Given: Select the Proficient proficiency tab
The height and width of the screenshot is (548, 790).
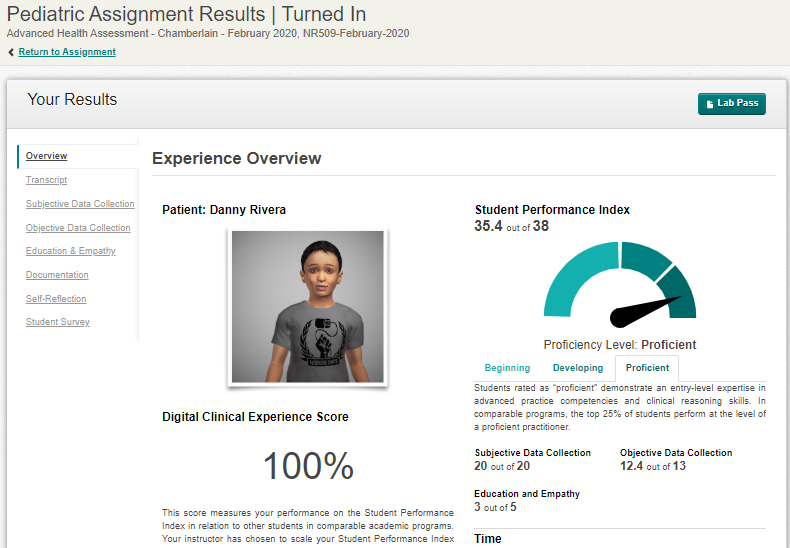Looking at the screenshot, I should [x=647, y=368].
